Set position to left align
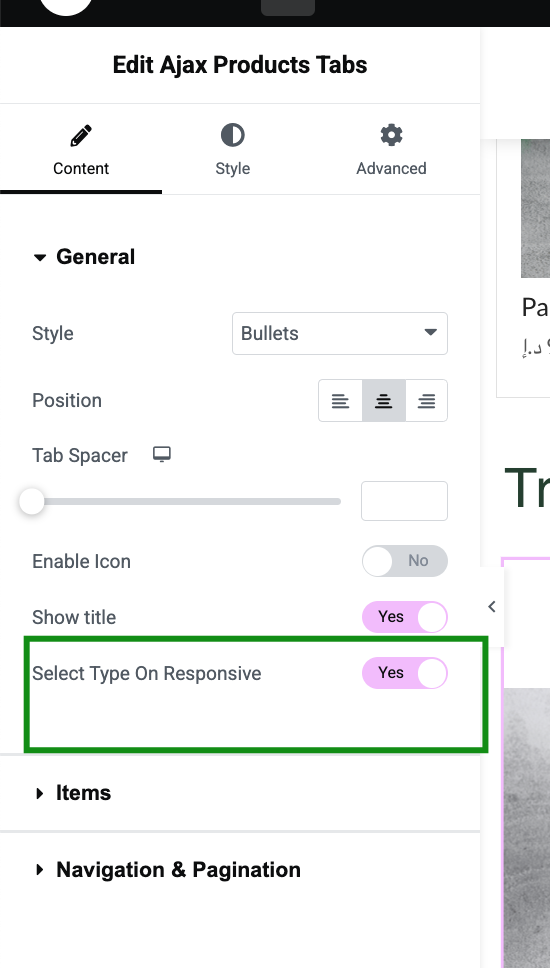The height and width of the screenshot is (968, 550). pos(340,401)
